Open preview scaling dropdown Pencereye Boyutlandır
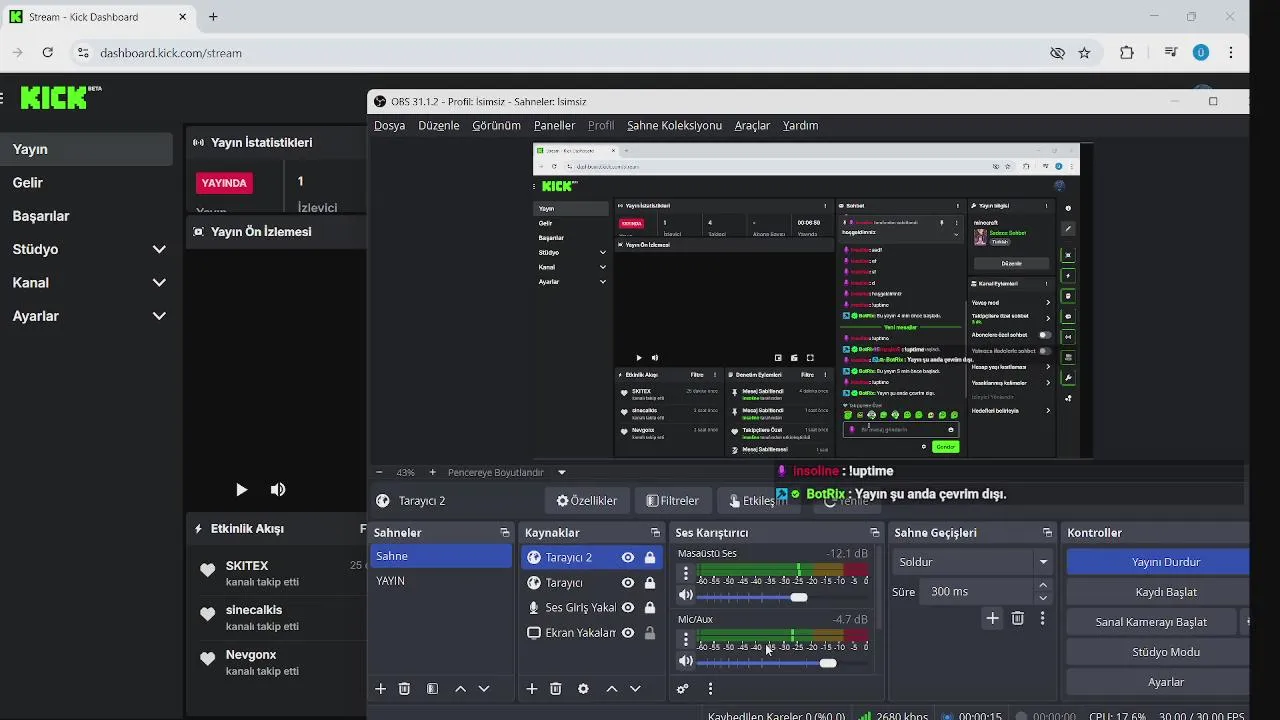This screenshot has height=720, width=1280. (507, 472)
